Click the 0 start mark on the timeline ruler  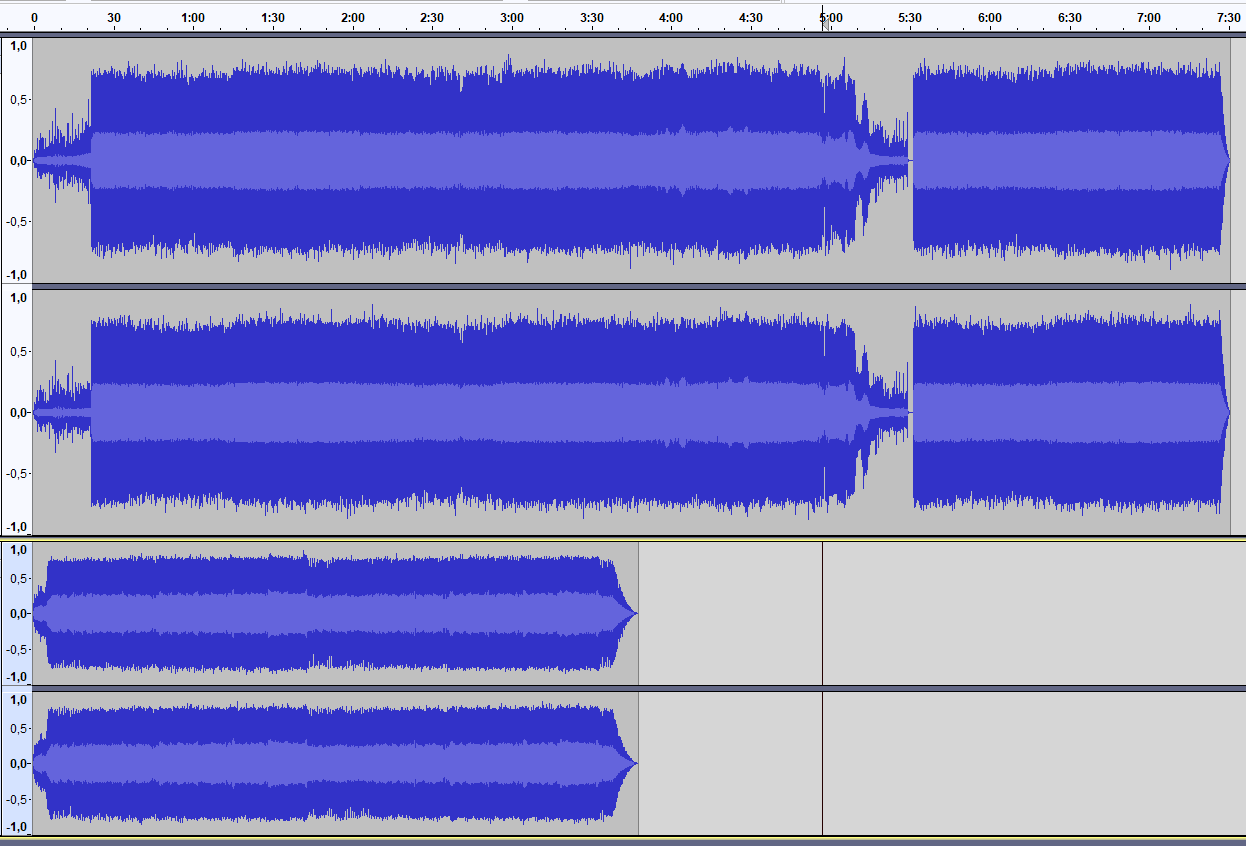(x=34, y=18)
